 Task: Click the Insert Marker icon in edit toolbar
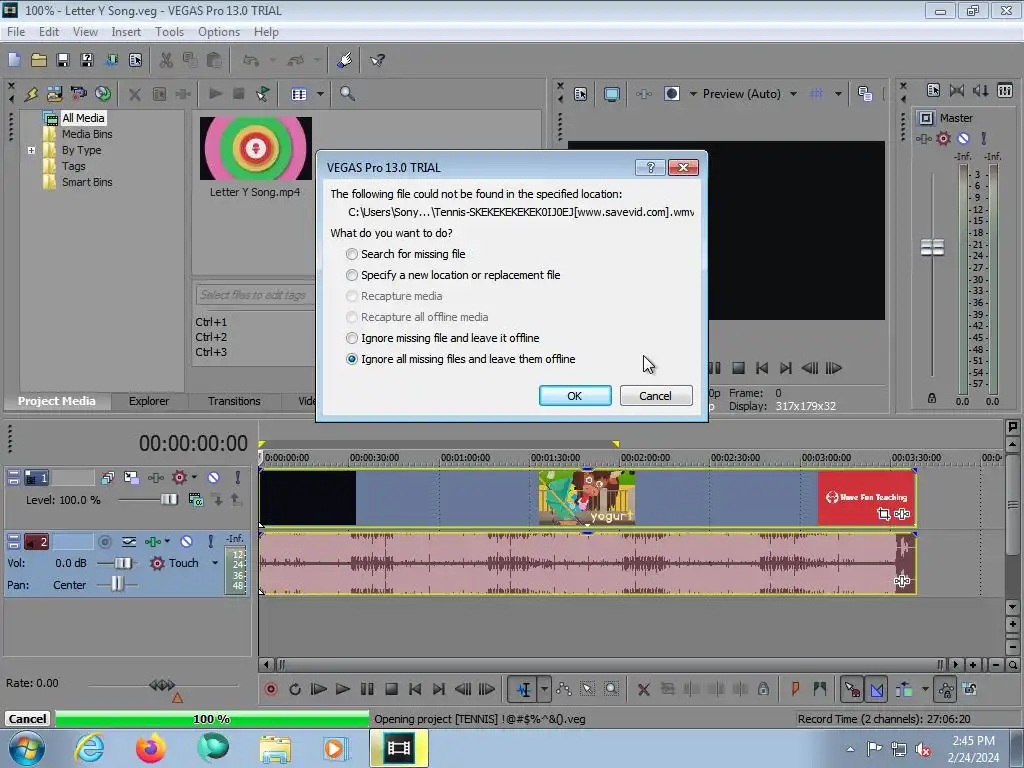tap(795, 689)
